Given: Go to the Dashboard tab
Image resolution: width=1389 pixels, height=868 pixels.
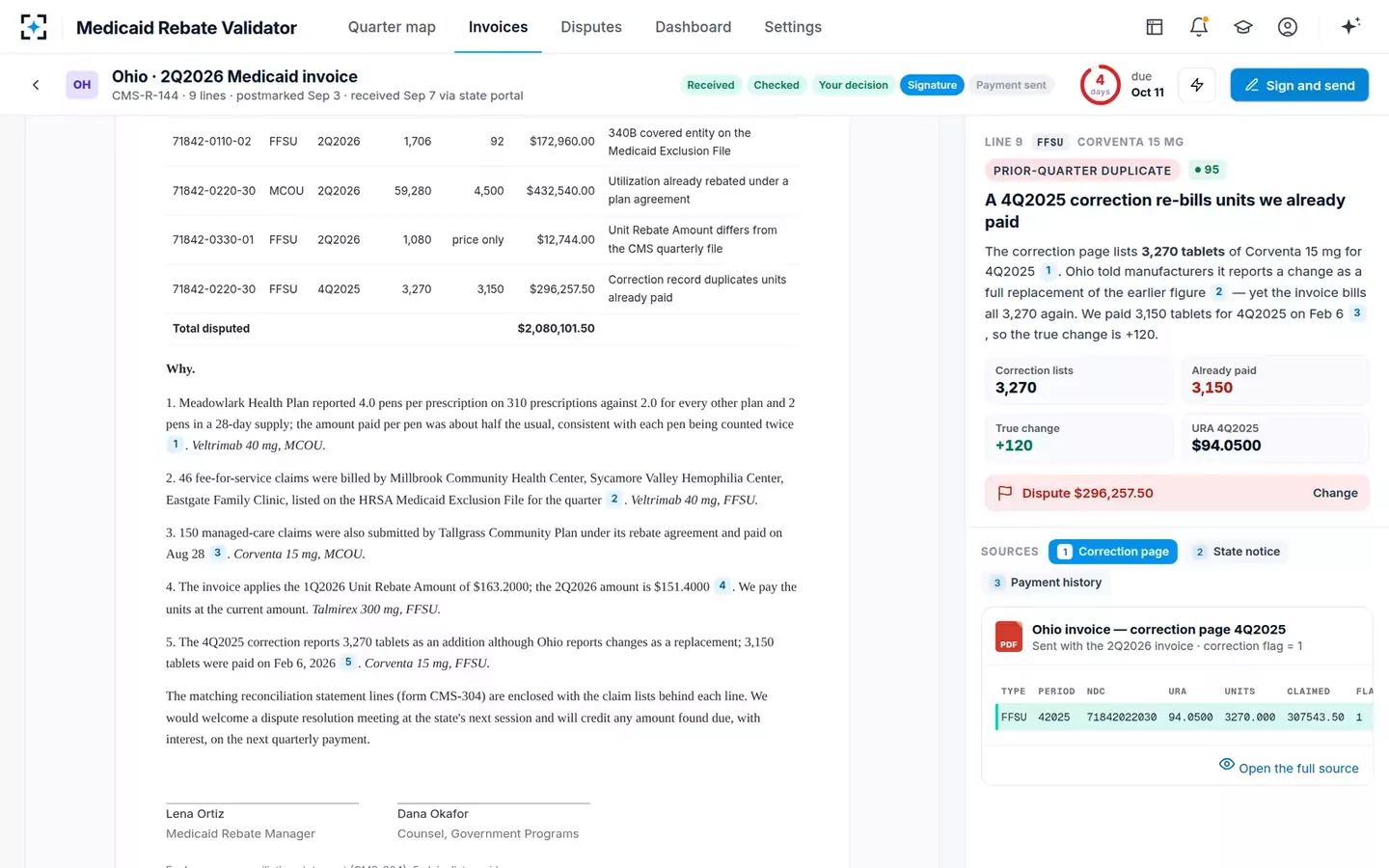Looking at the screenshot, I should 694,27.
